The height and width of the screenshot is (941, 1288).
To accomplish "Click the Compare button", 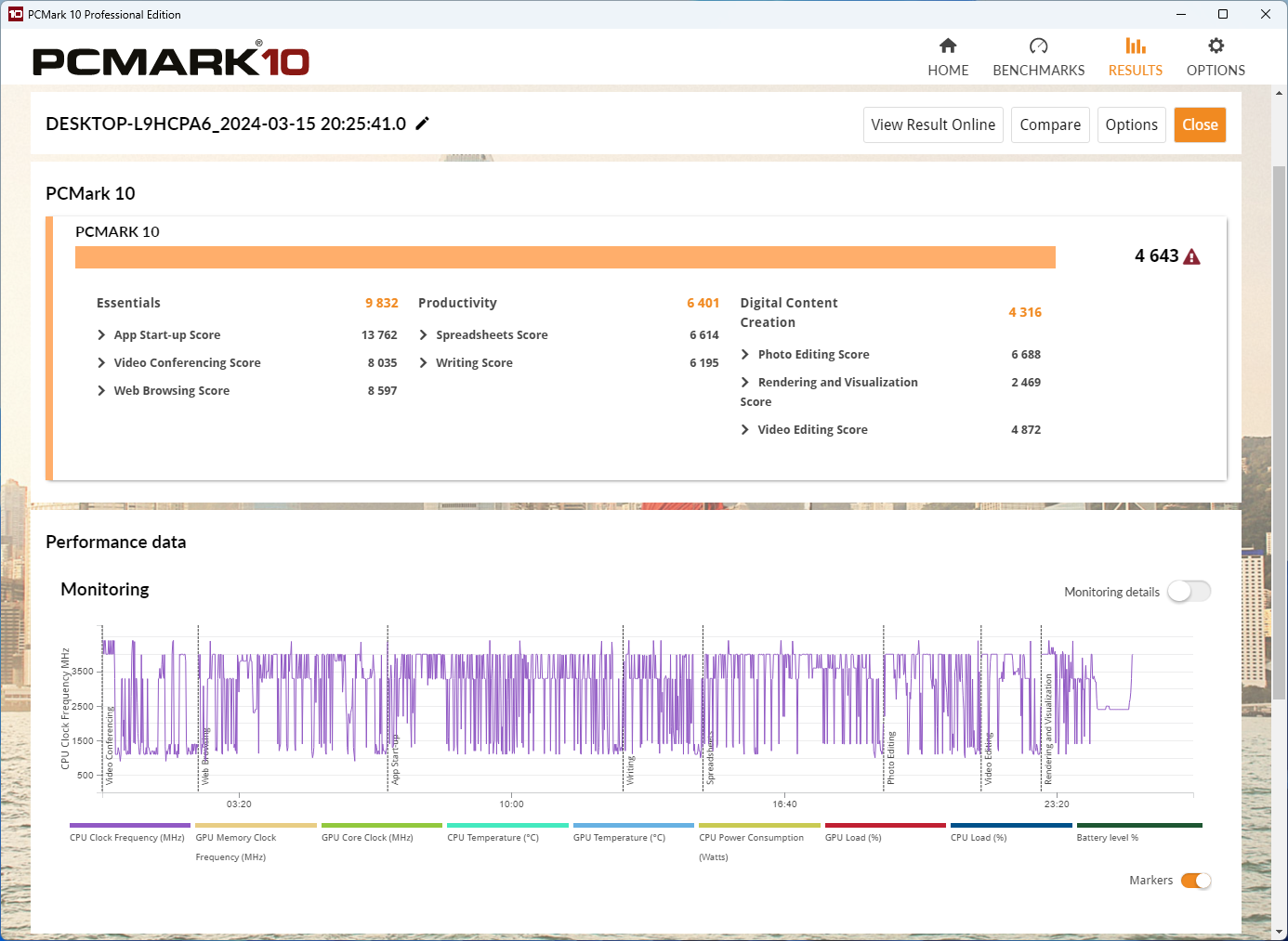I will pyautogui.click(x=1050, y=125).
